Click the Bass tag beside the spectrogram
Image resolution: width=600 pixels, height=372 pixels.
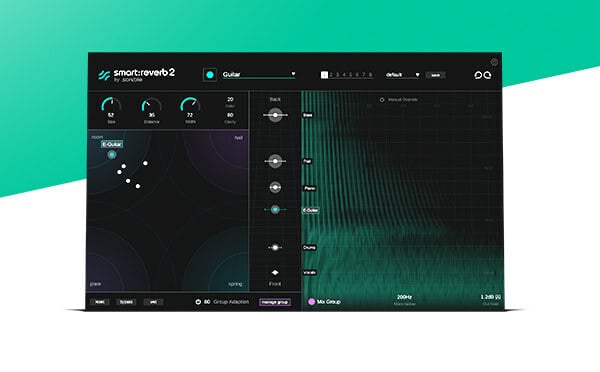[x=308, y=115]
